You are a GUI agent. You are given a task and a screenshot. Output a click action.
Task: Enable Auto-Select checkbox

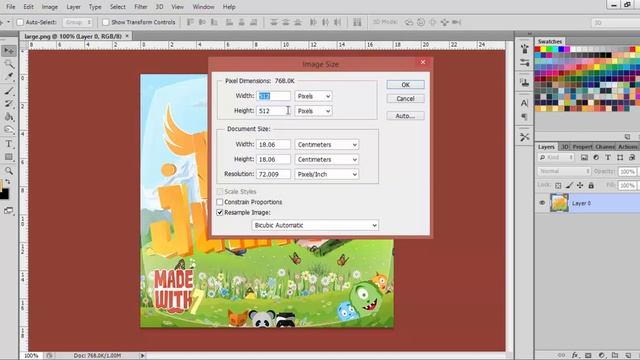tap(20, 22)
